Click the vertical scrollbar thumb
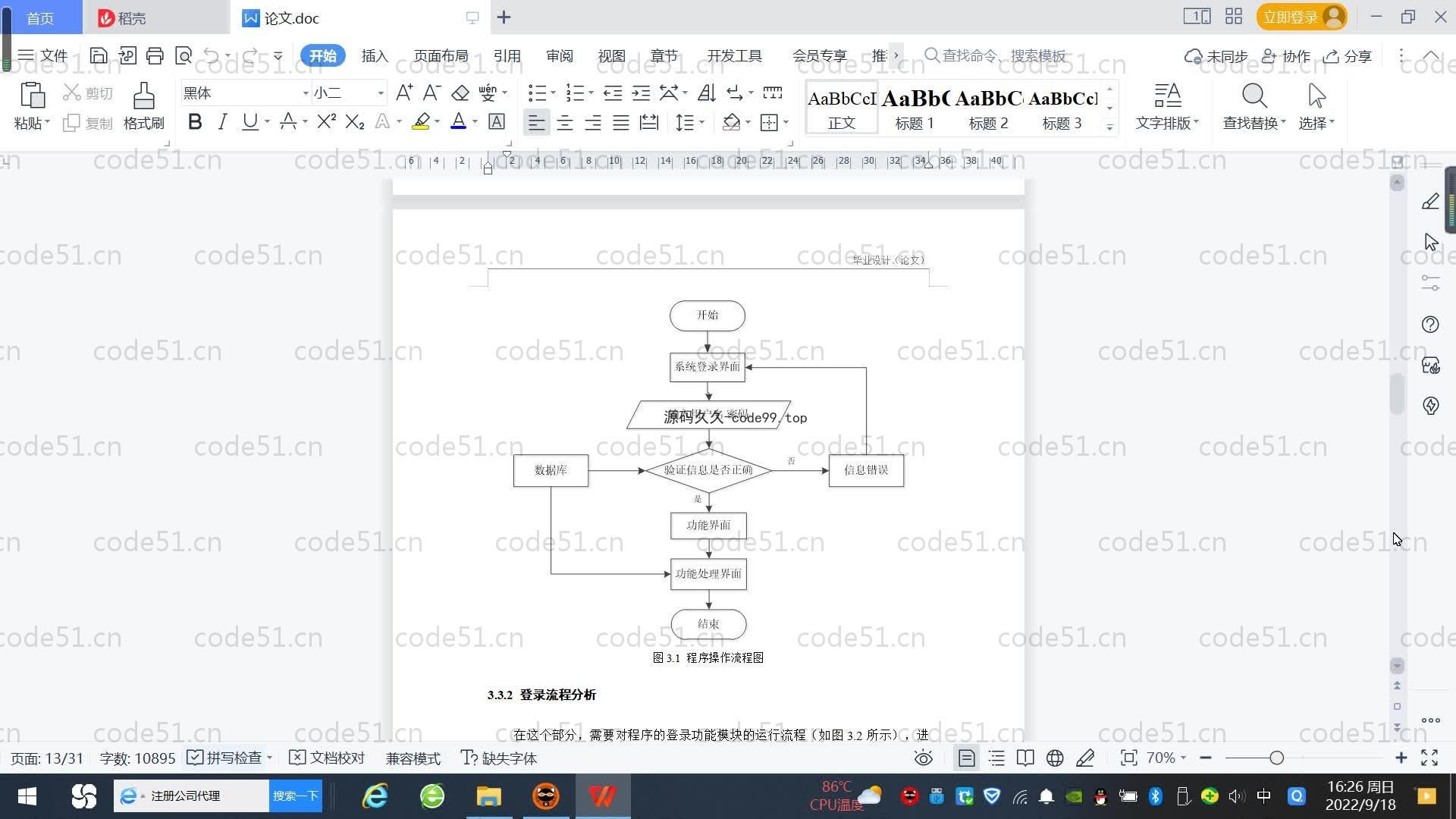The height and width of the screenshot is (819, 1456). coord(1397,394)
